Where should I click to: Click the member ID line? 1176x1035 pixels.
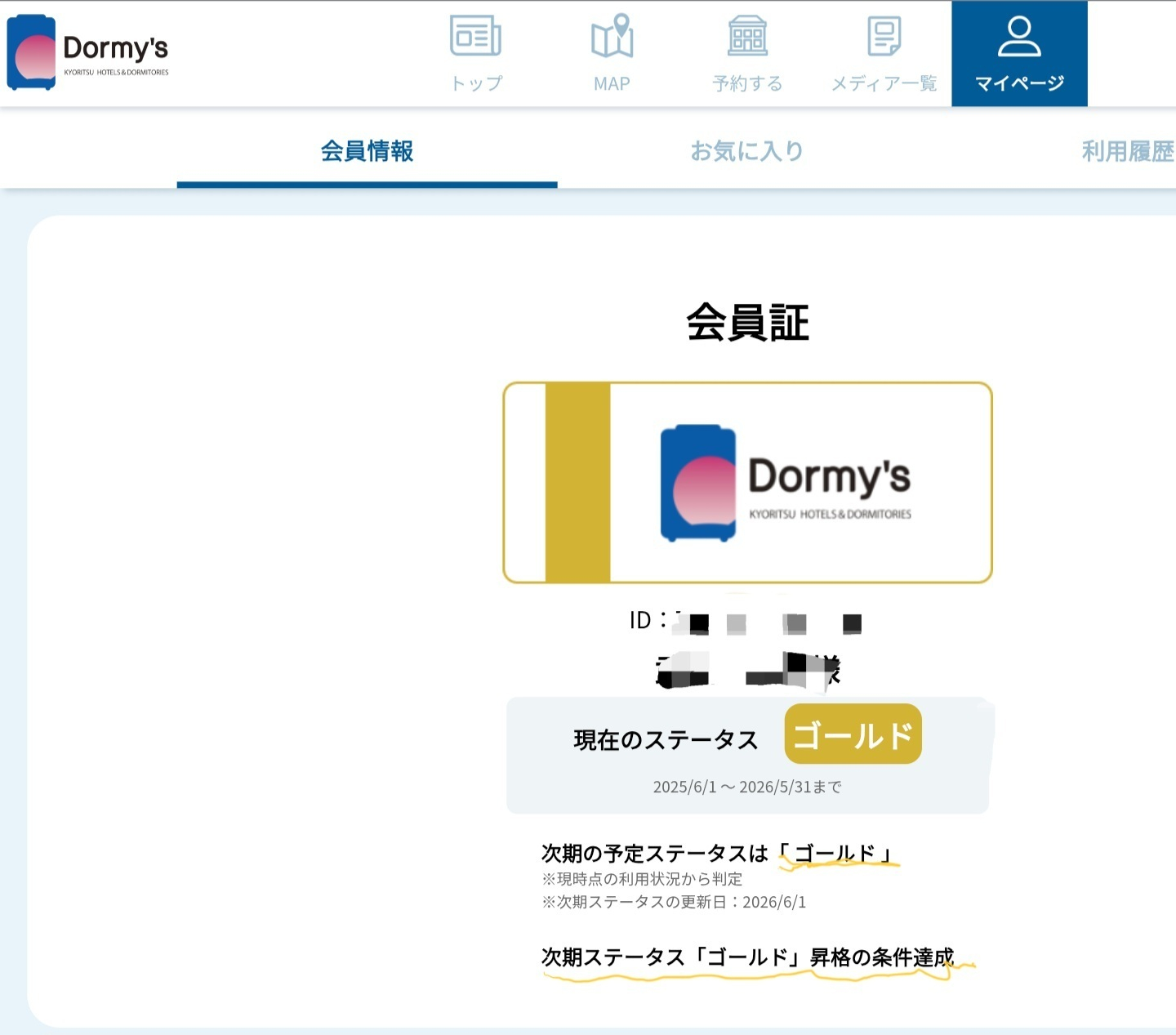[x=746, y=622]
